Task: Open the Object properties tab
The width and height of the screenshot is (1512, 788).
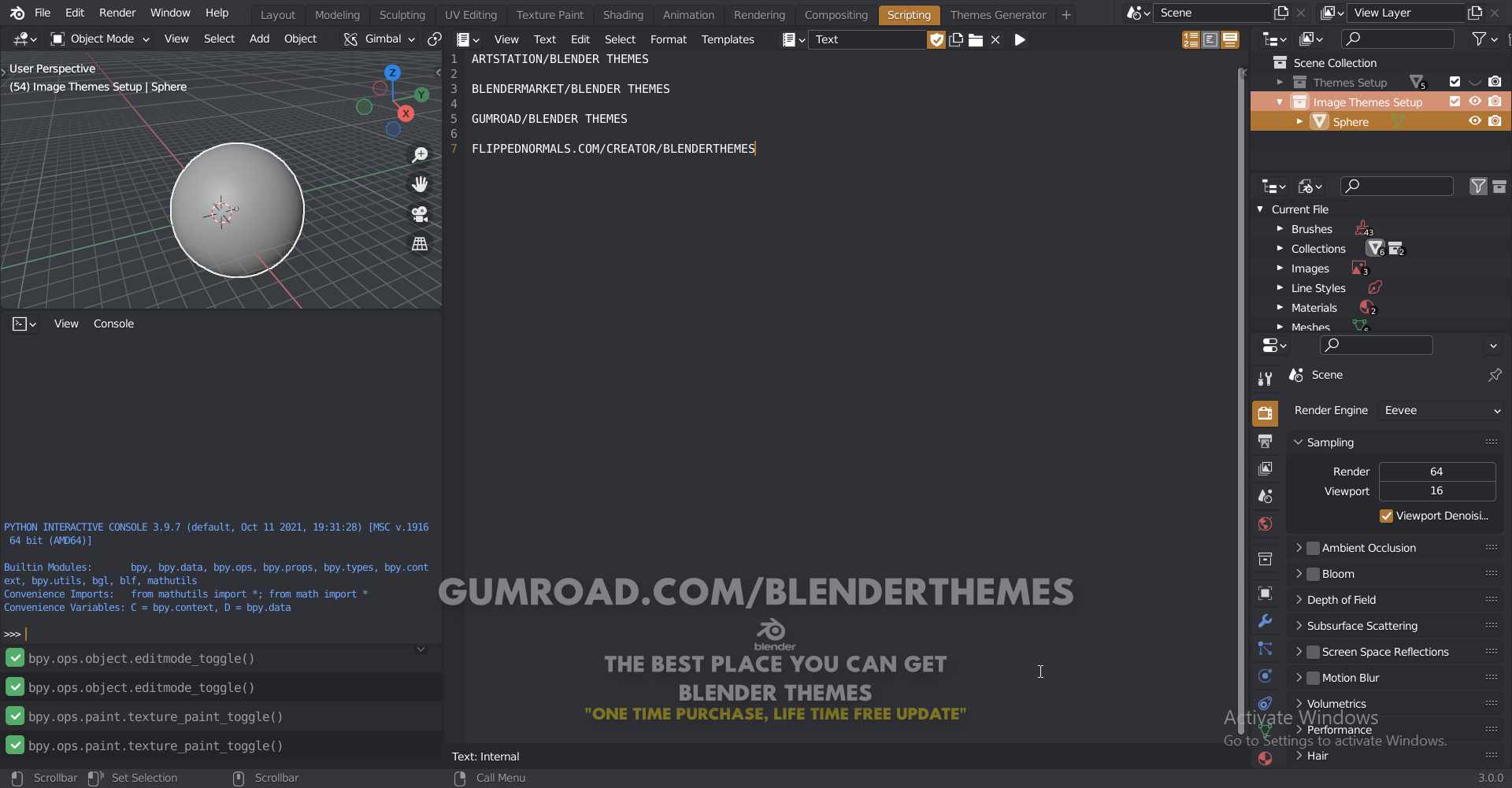Action: 1266,593
